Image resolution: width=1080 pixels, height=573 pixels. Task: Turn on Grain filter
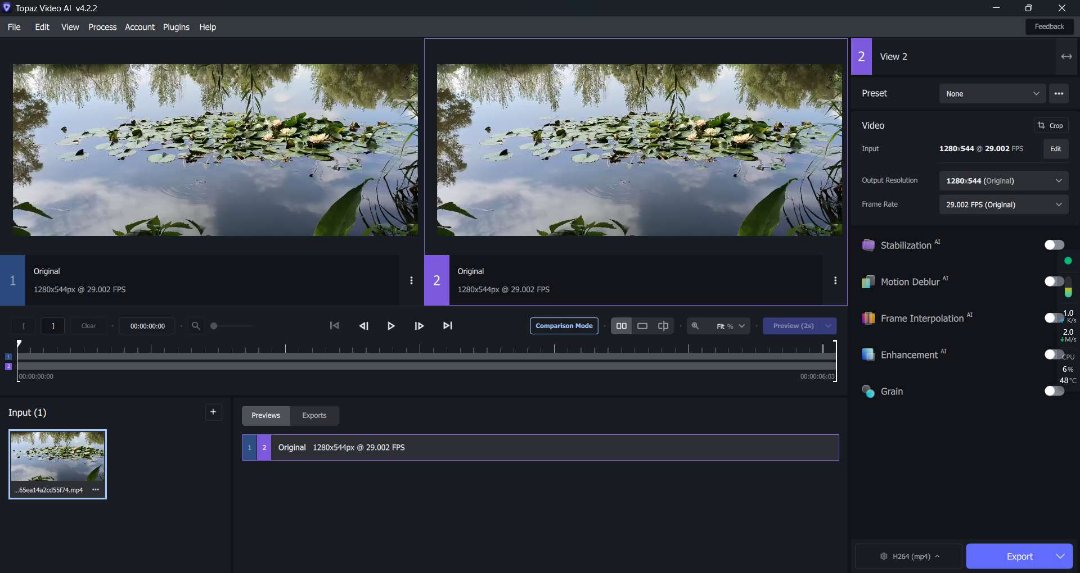pos(1054,391)
